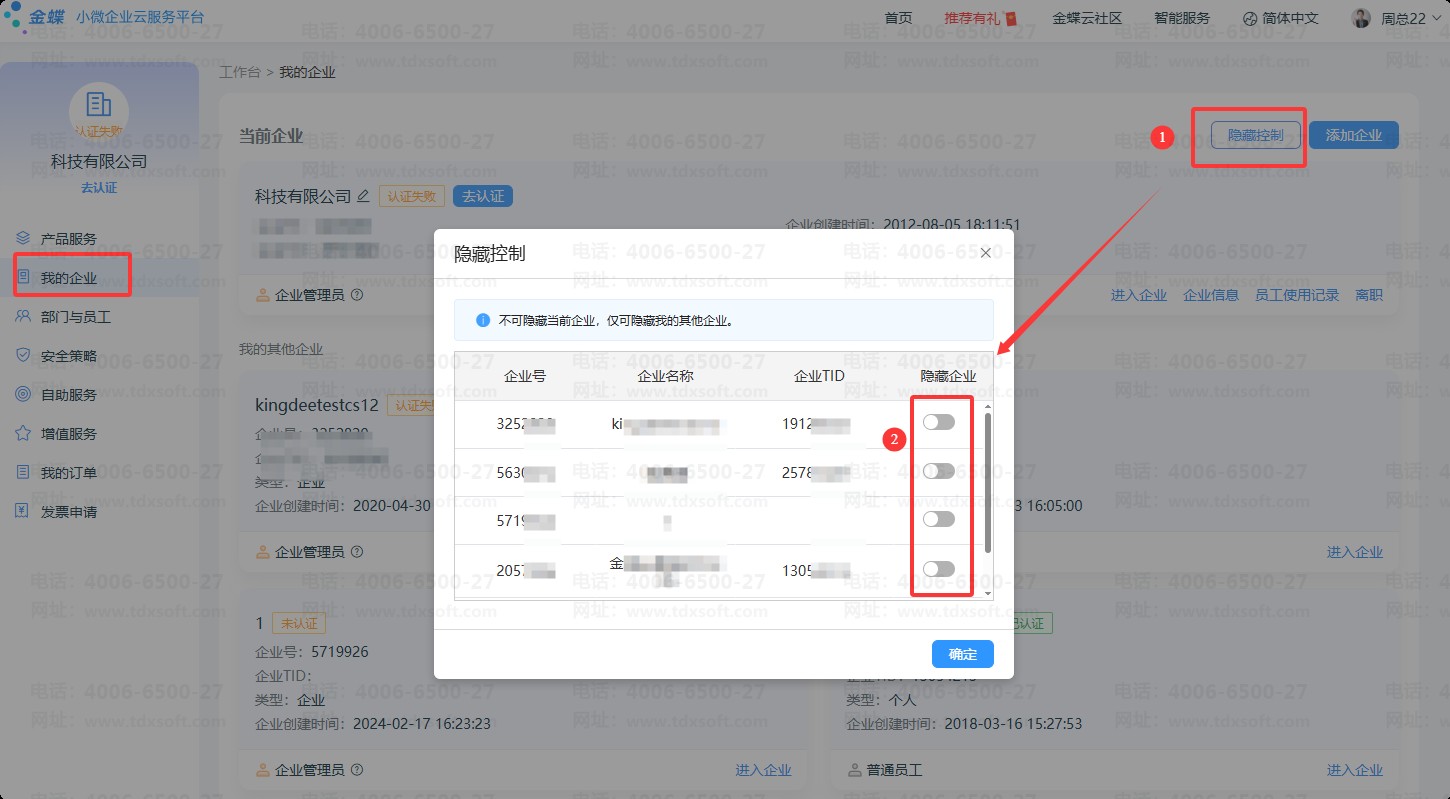Enable hide switch for enterprise 5719
Screen dimensions: 1450x799
coord(938,519)
